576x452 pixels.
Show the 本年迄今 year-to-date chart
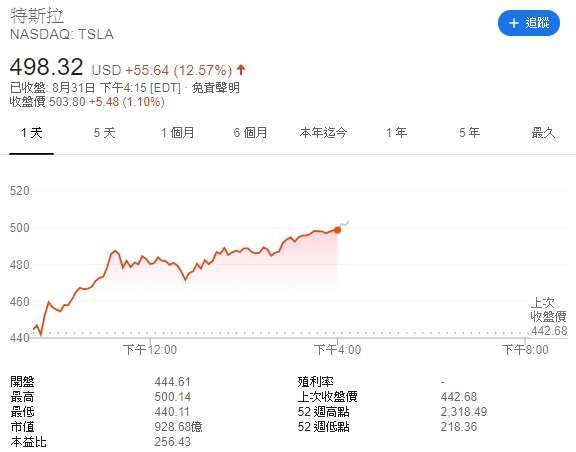(x=323, y=133)
